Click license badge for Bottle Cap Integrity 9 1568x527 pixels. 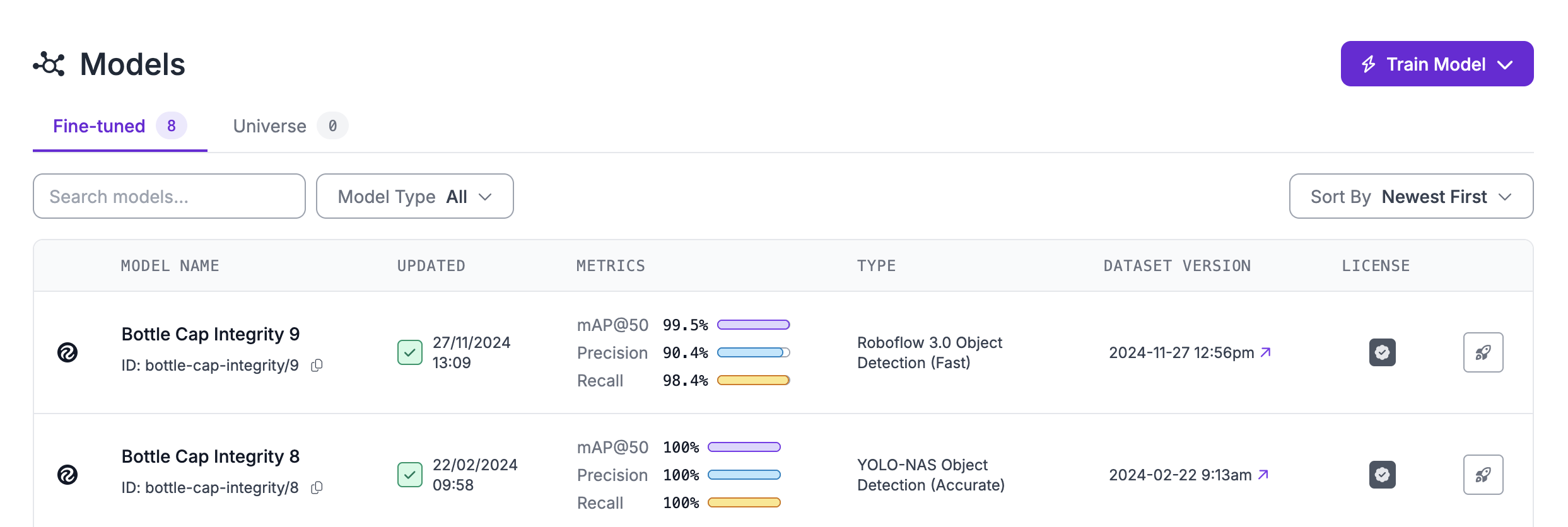click(1382, 352)
